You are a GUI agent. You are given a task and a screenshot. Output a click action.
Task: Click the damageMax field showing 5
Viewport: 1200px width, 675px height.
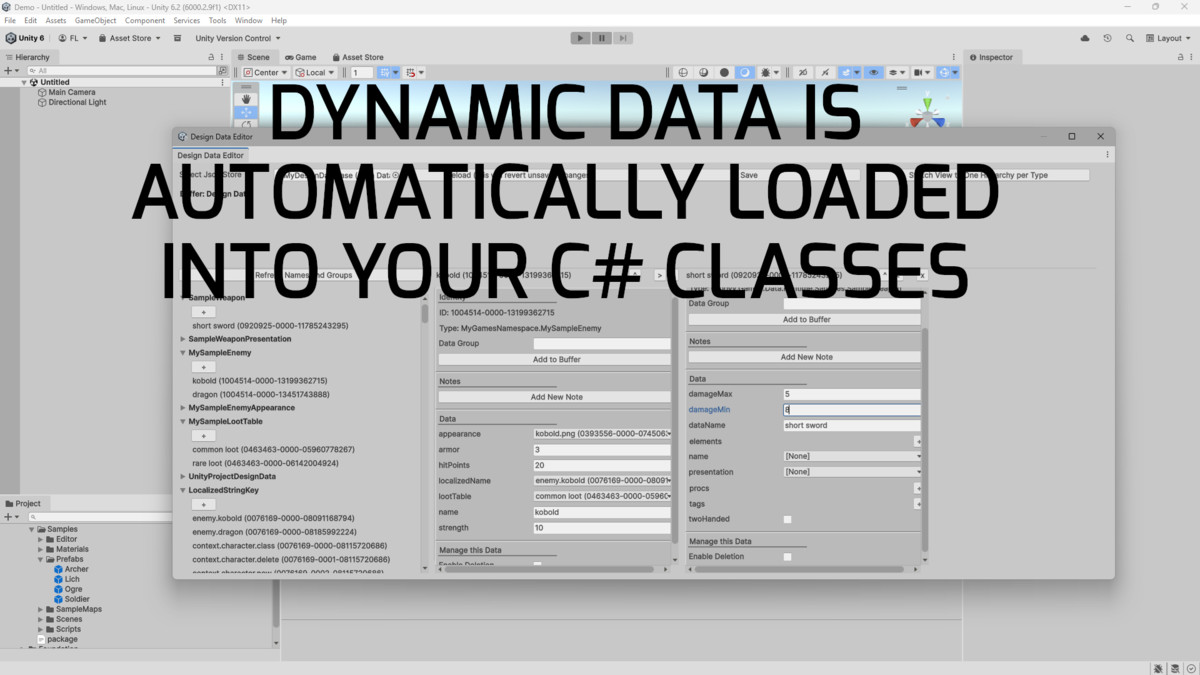pos(852,394)
